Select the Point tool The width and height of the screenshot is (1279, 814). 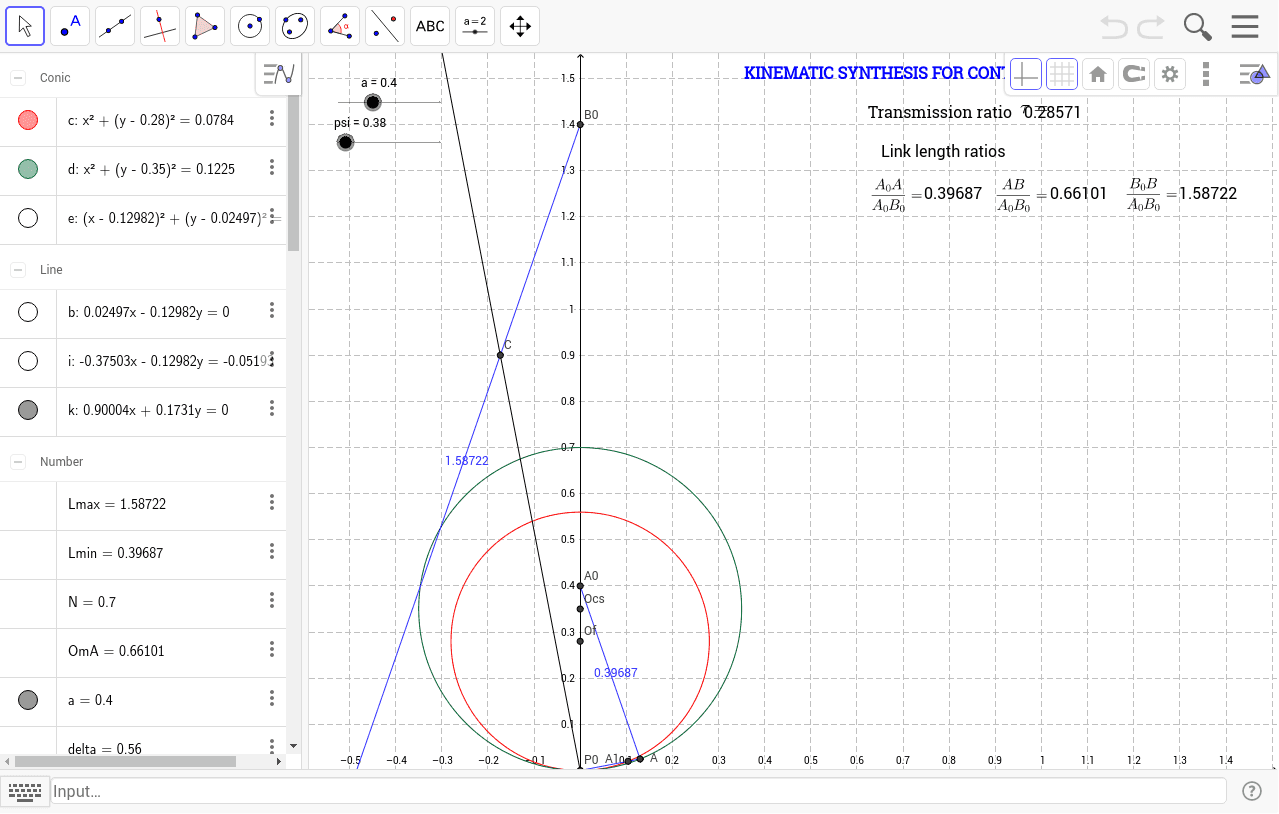[x=70, y=26]
